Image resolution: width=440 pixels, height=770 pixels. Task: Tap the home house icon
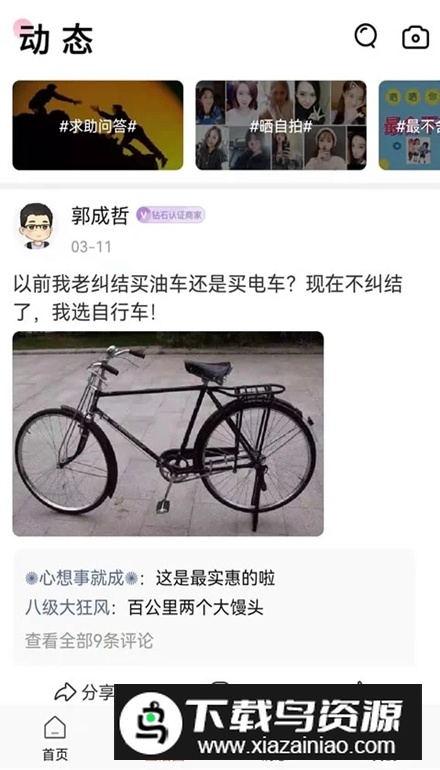pos(55,727)
